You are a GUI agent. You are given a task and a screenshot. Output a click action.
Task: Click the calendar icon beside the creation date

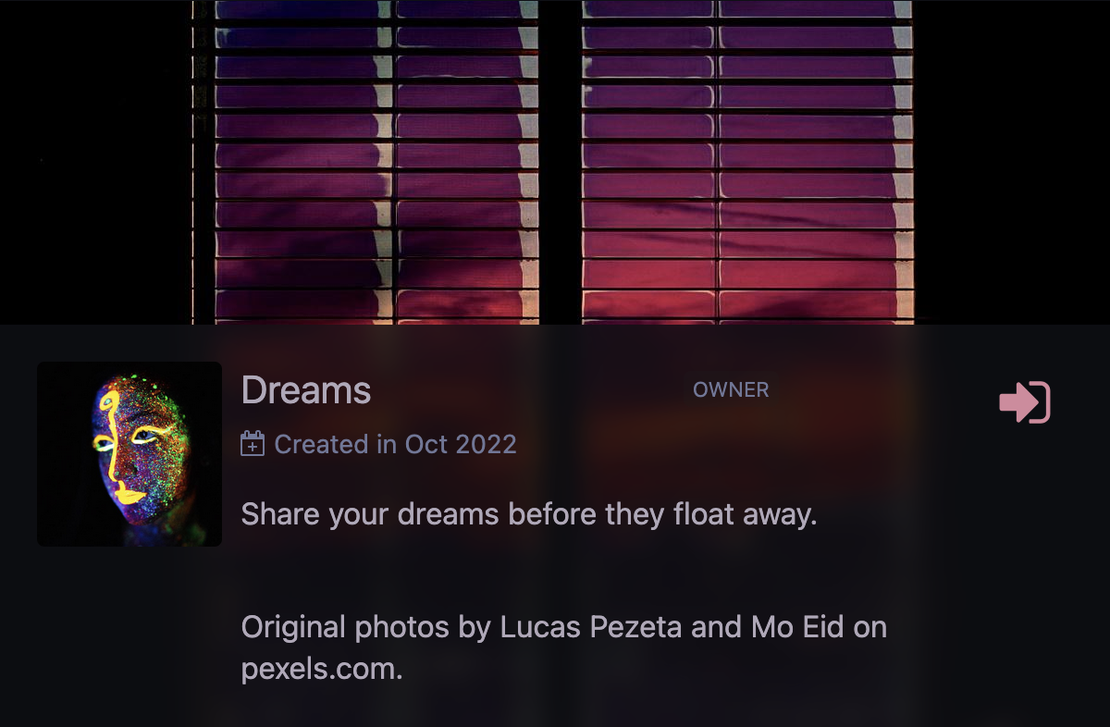[253, 444]
